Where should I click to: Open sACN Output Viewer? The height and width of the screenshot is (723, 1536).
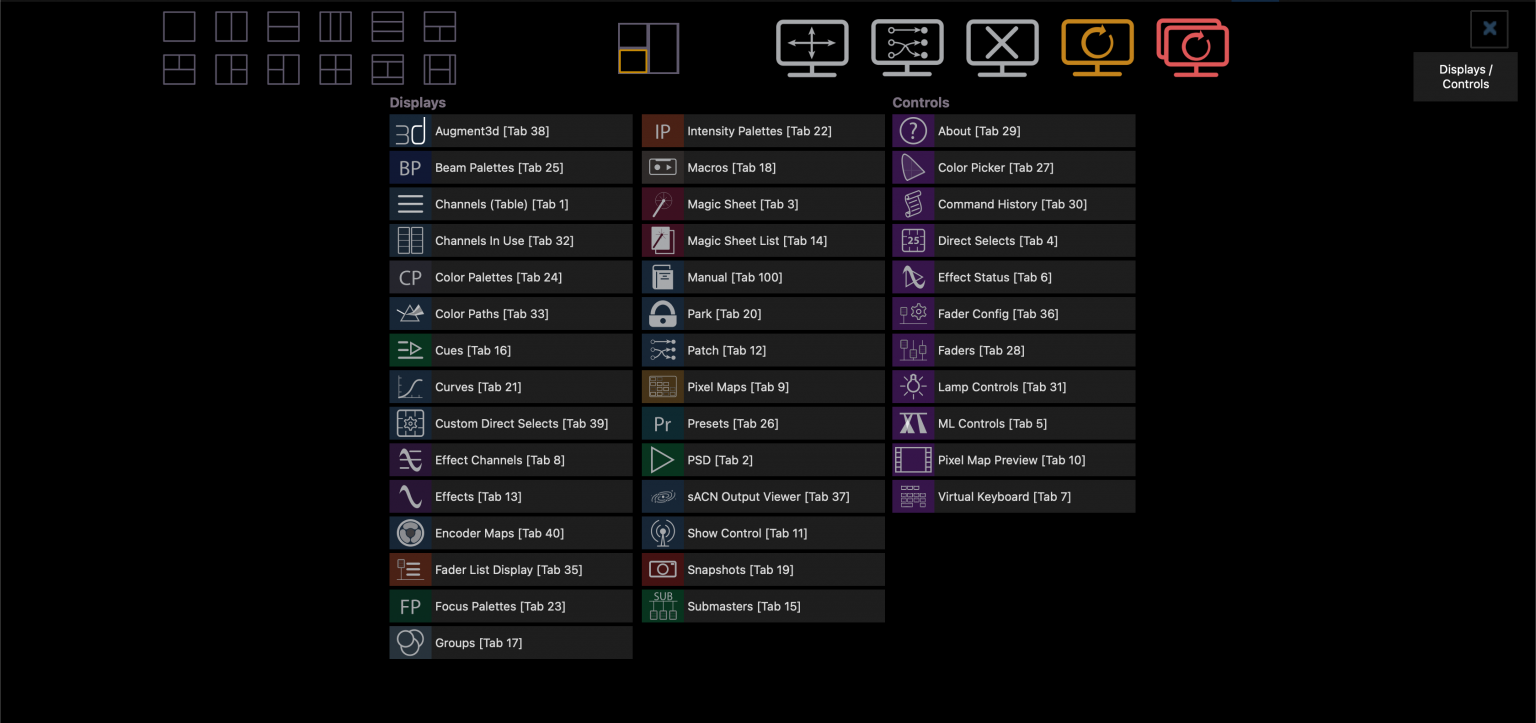click(763, 496)
